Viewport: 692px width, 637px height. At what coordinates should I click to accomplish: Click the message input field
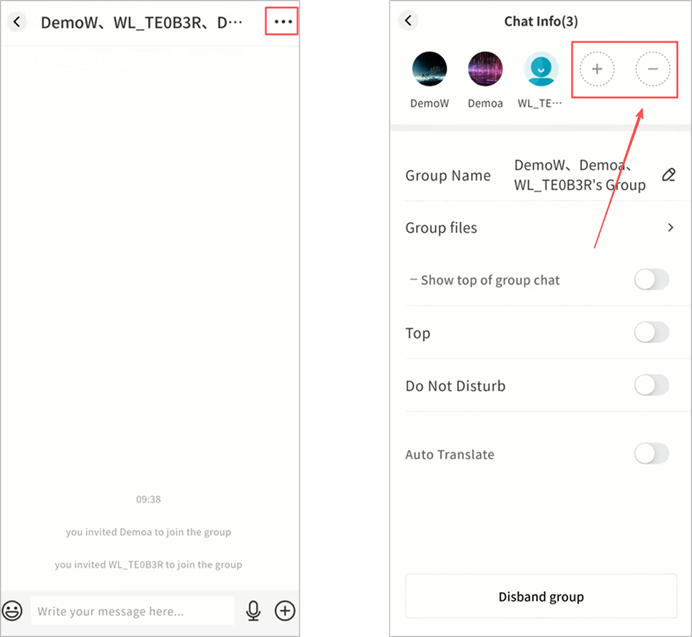coord(132,610)
